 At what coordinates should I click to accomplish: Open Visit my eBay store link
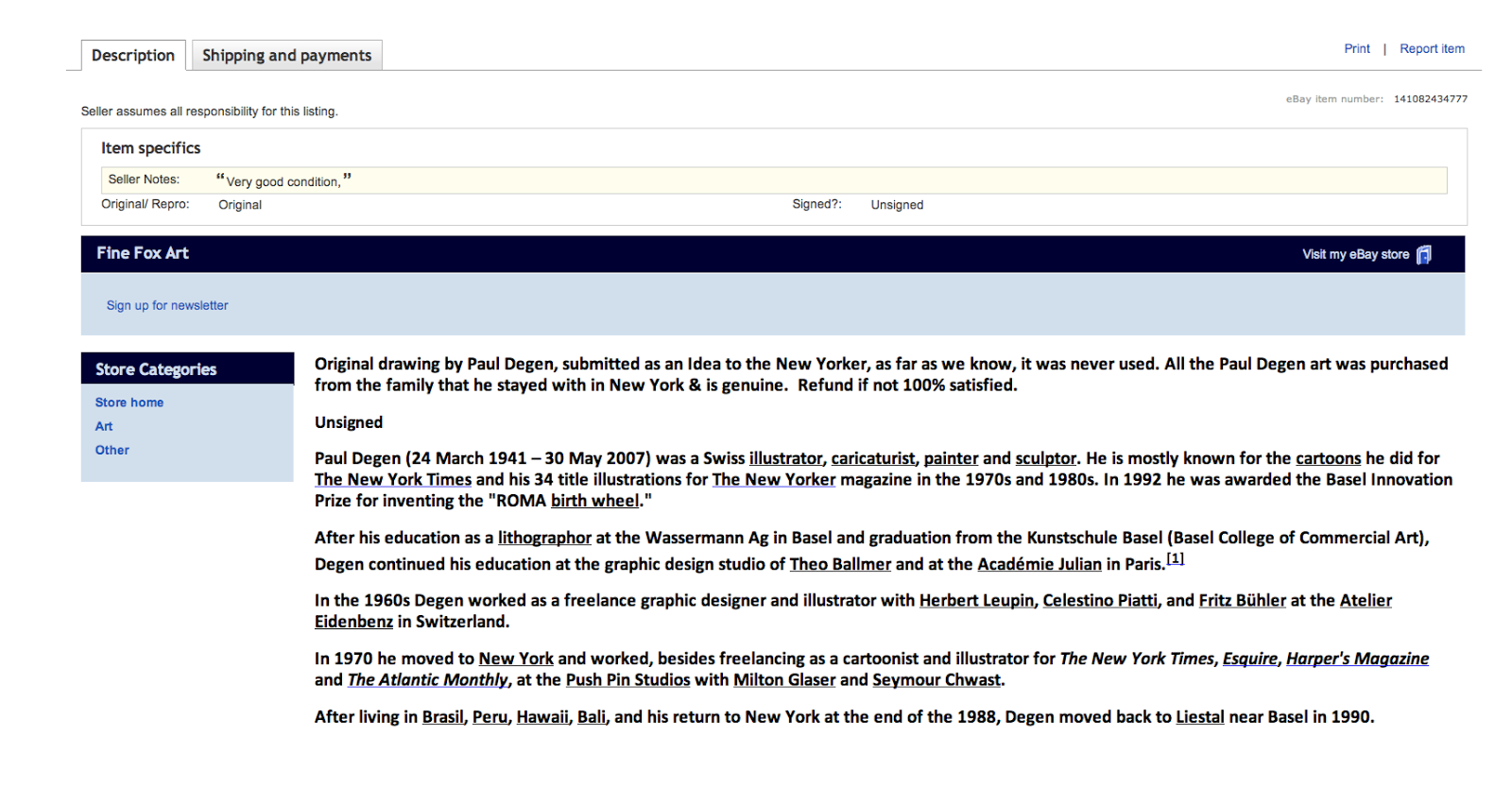pos(1355,254)
